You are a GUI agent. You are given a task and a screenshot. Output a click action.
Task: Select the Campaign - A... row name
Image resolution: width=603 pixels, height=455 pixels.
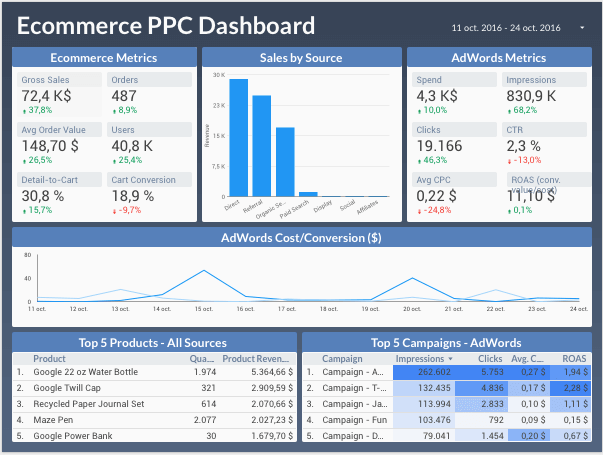point(353,372)
